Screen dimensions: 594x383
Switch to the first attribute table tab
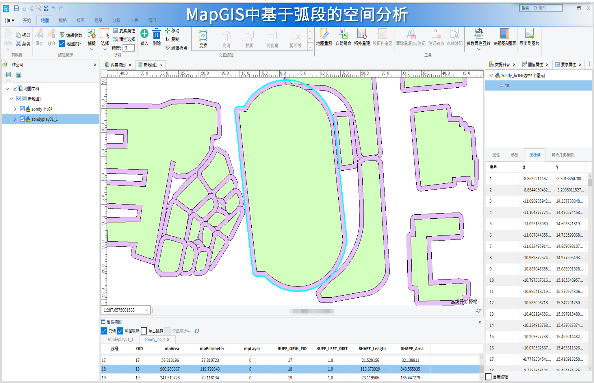(x=120, y=340)
